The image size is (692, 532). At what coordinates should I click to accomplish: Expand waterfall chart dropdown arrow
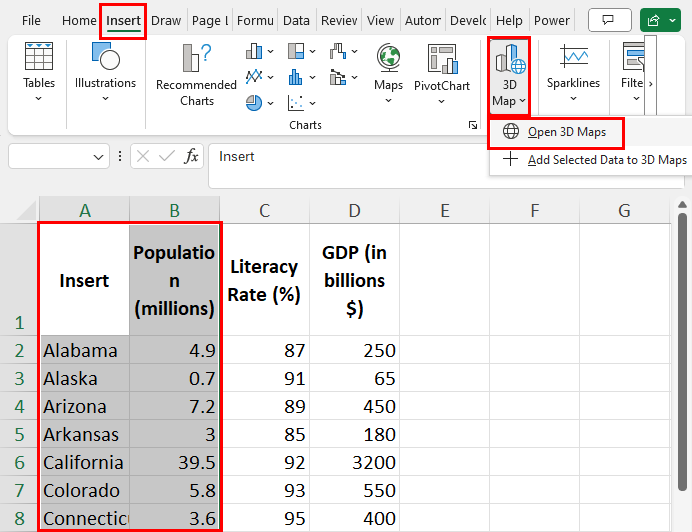[x=354, y=52]
